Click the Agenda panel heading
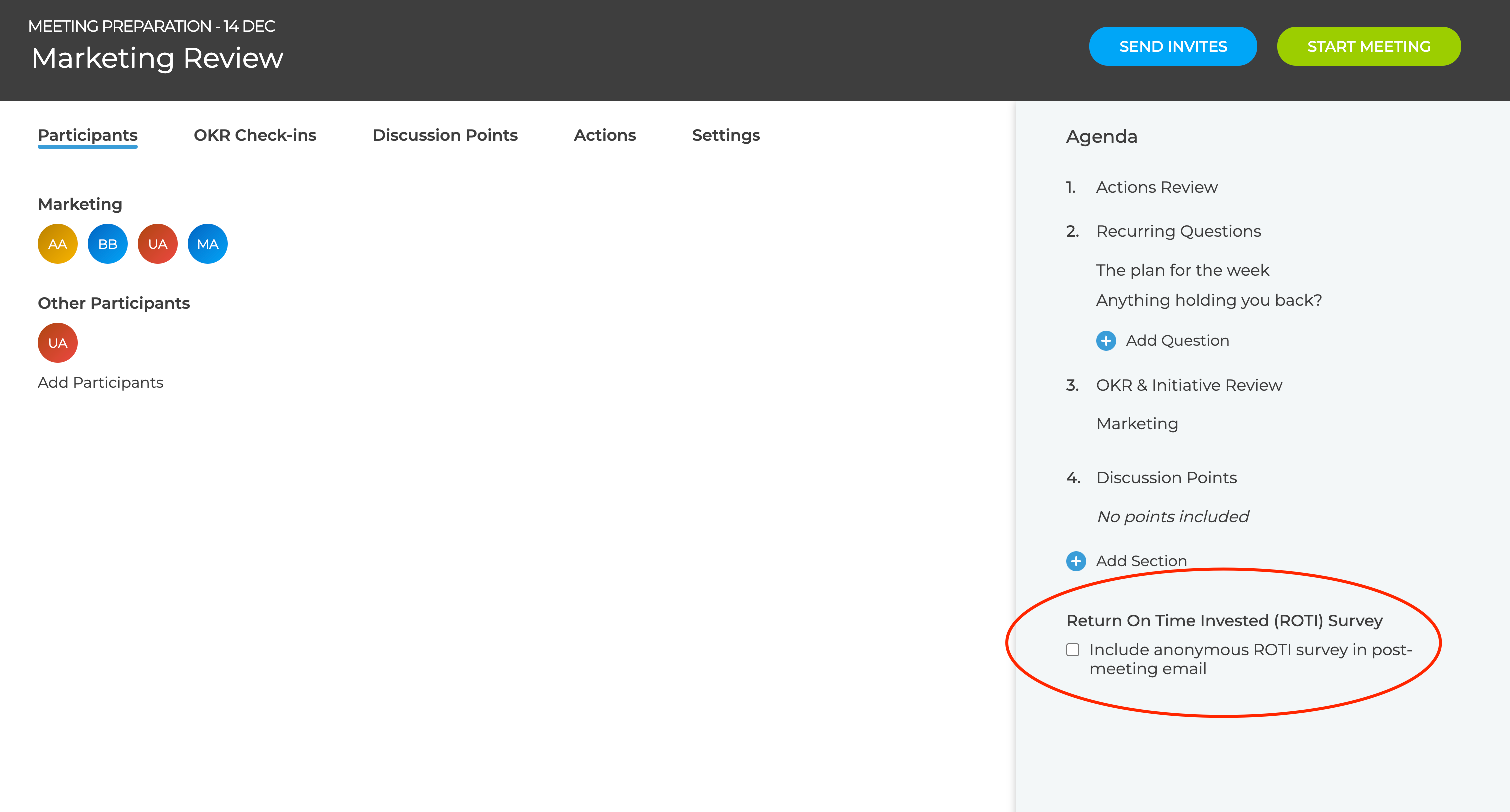The width and height of the screenshot is (1510, 812). coord(1101,136)
